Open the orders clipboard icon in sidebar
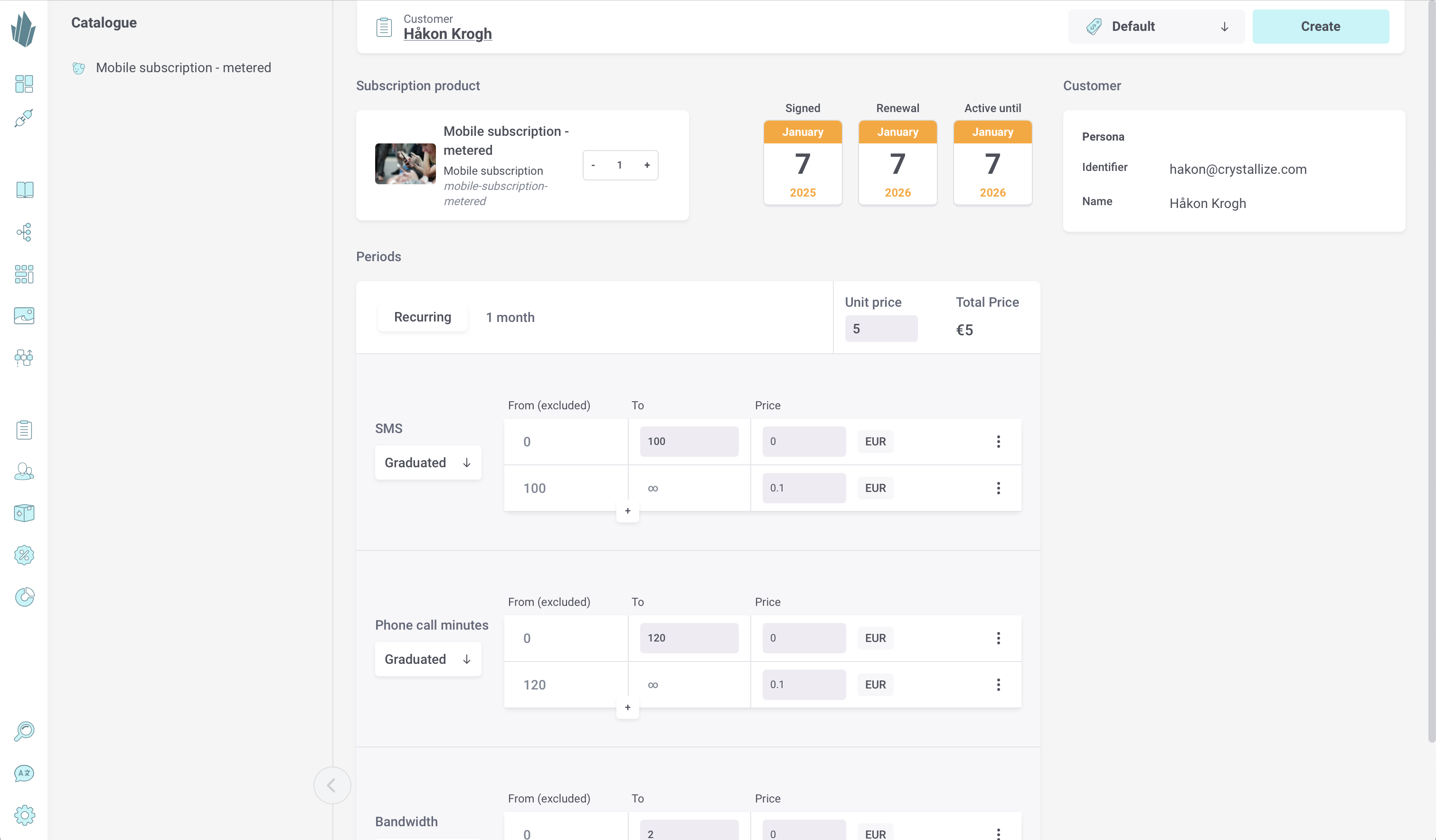 [24, 430]
